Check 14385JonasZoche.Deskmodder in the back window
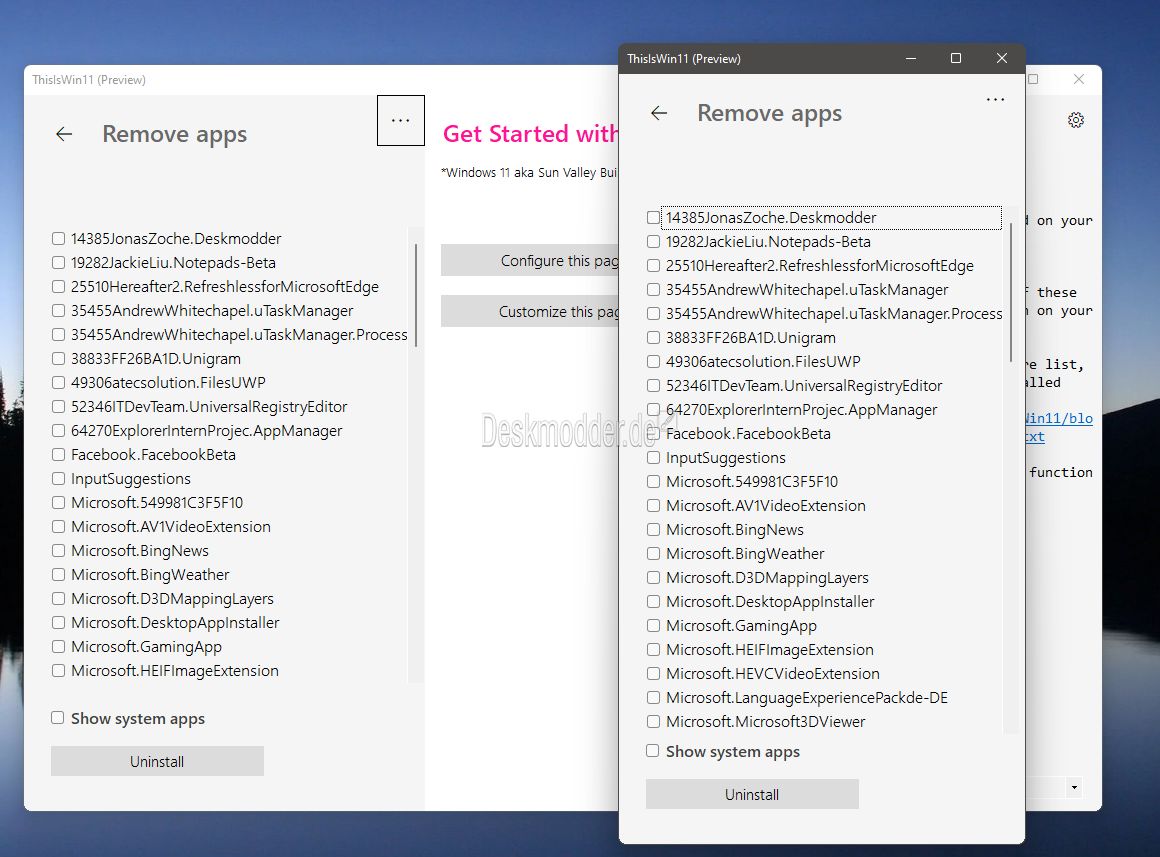This screenshot has height=857, width=1160. (x=58, y=238)
